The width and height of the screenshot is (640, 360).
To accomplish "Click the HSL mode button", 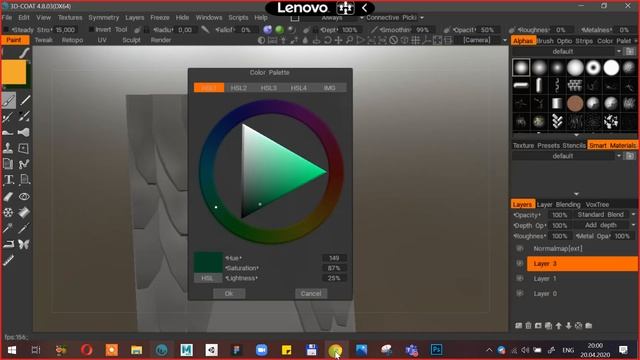I will [208, 278].
